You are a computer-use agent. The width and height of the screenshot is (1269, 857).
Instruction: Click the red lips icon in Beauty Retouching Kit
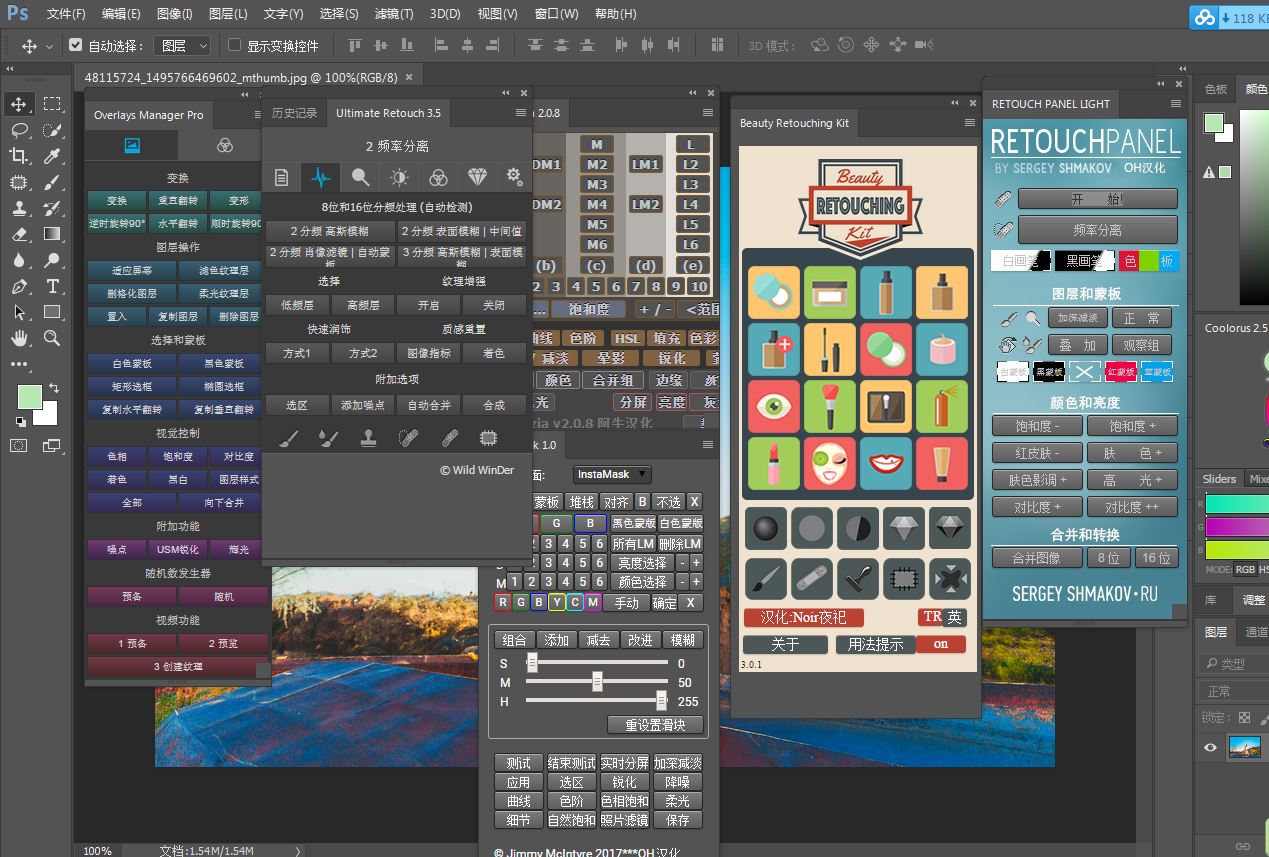[x=885, y=462]
